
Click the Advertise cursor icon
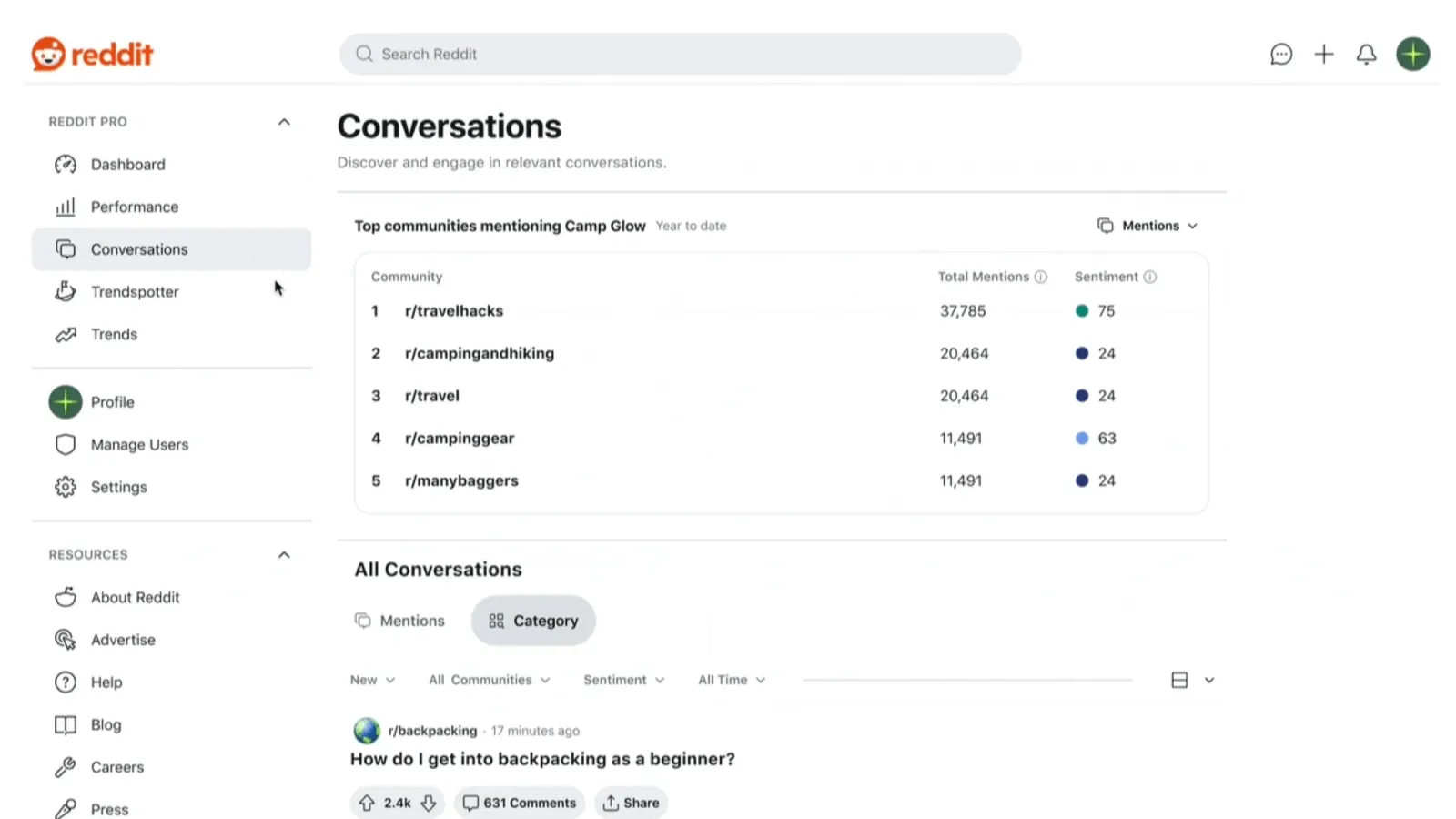[x=66, y=640]
